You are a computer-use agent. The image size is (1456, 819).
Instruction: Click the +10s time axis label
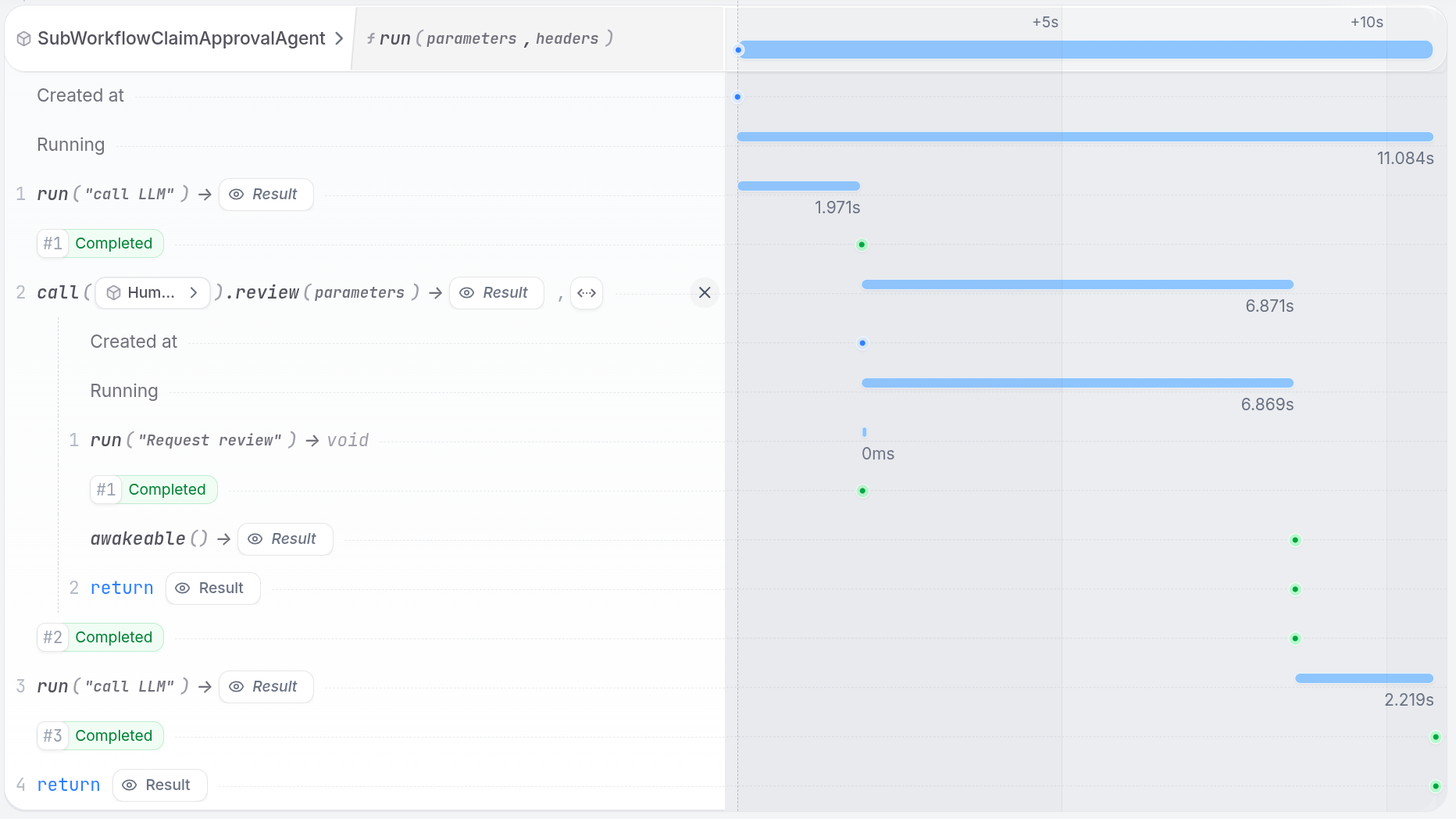coord(1367,22)
